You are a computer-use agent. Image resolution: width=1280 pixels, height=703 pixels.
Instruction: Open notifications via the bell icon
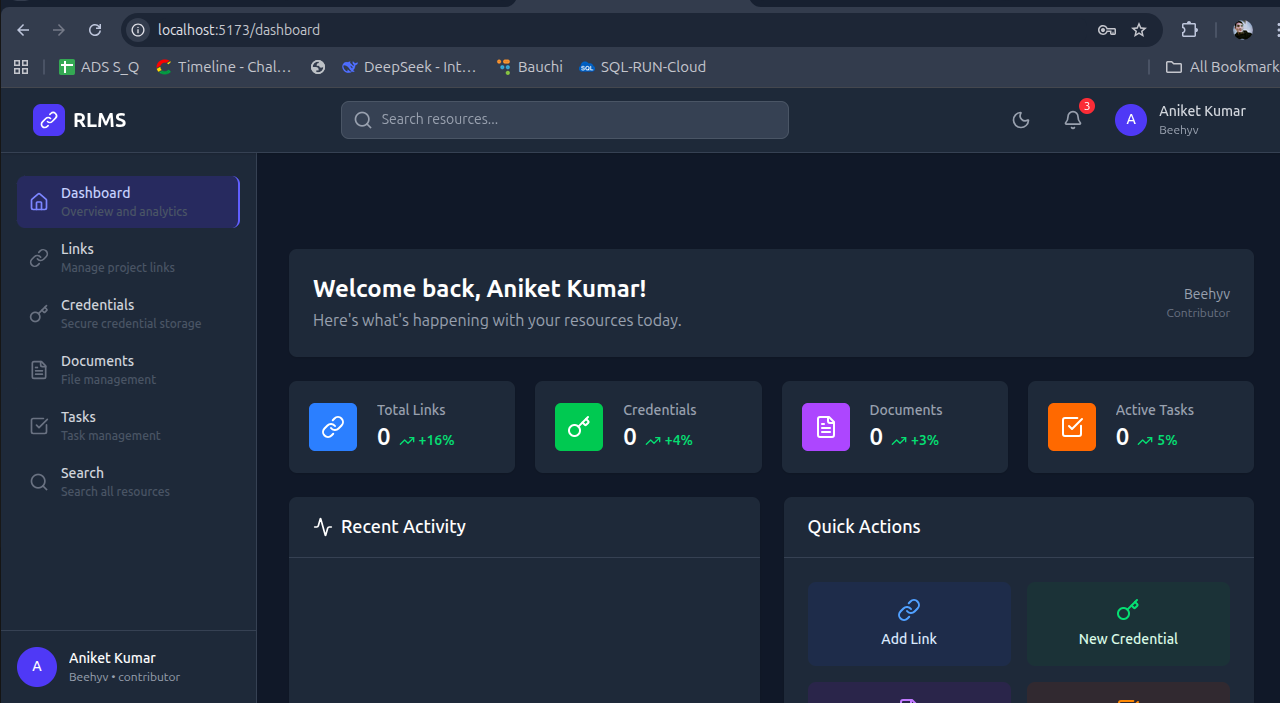pyautogui.click(x=1073, y=120)
